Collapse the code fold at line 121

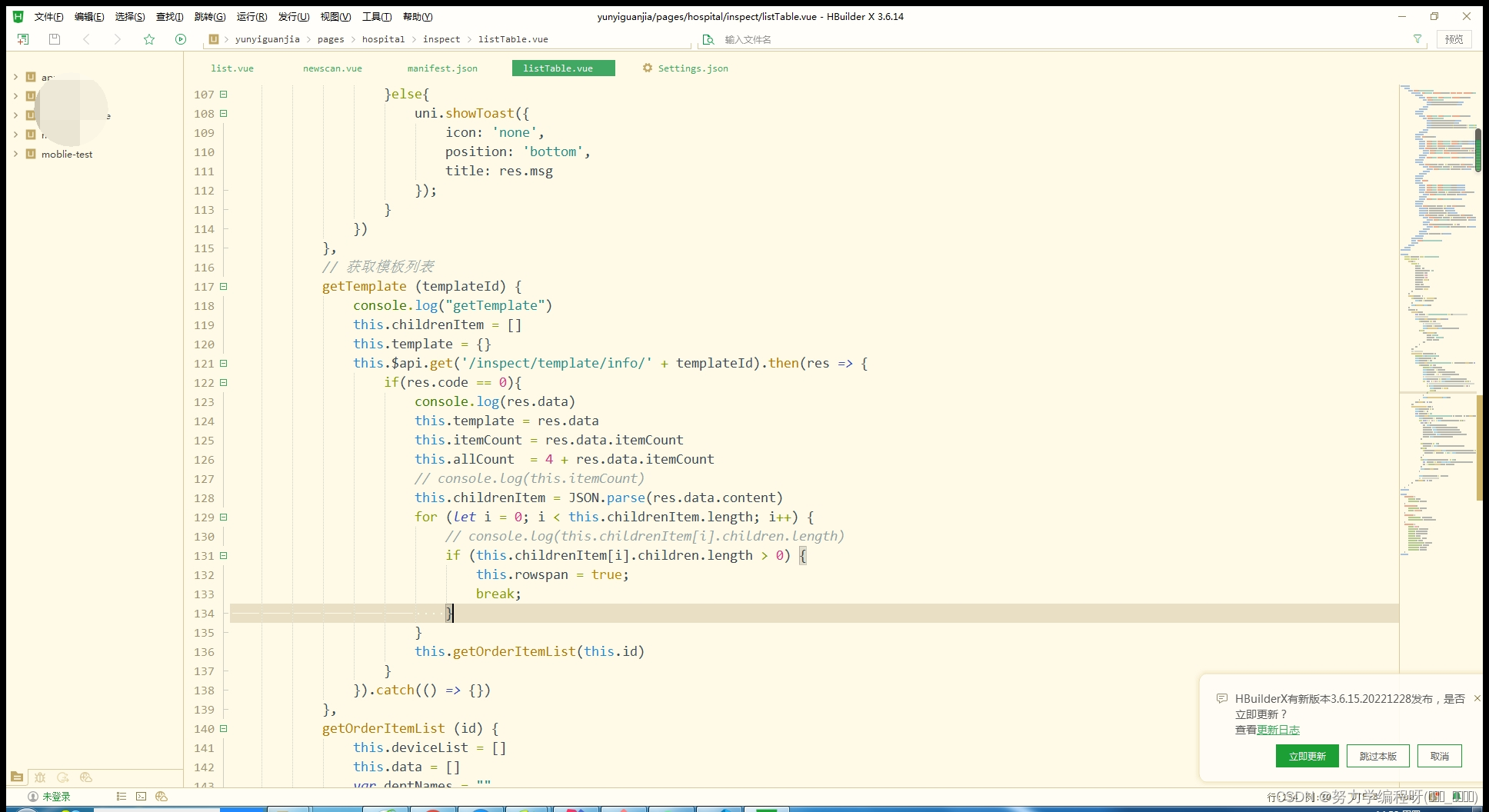224,363
